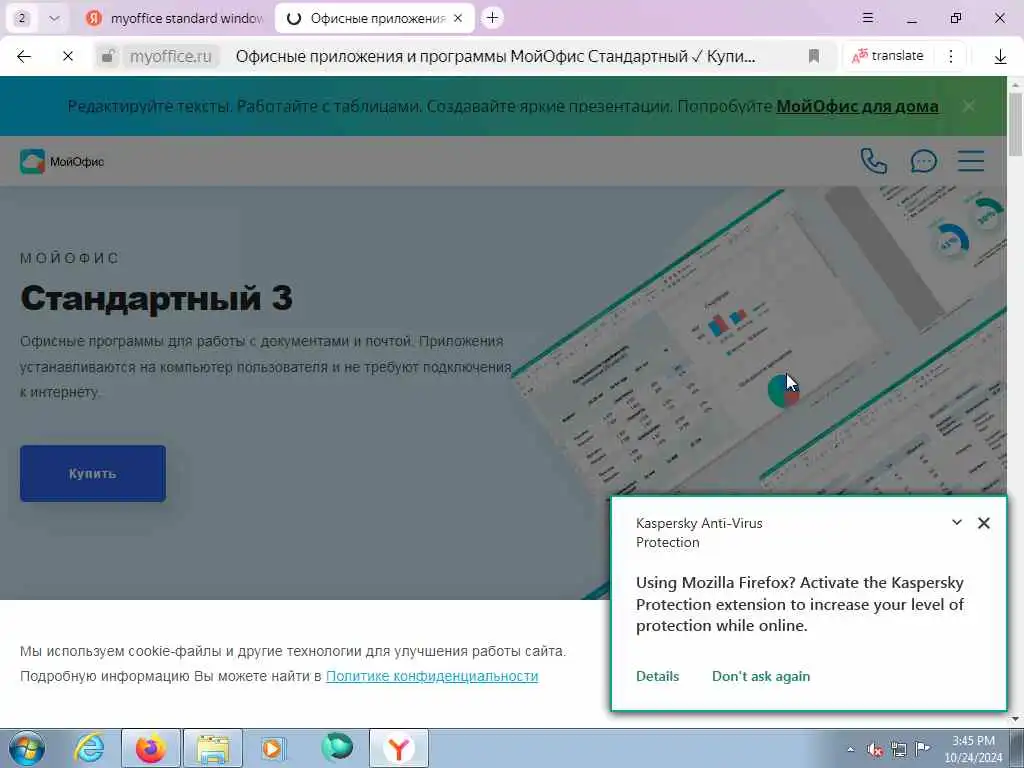
Task: Open Firefox from the taskbar
Action: pos(151,748)
